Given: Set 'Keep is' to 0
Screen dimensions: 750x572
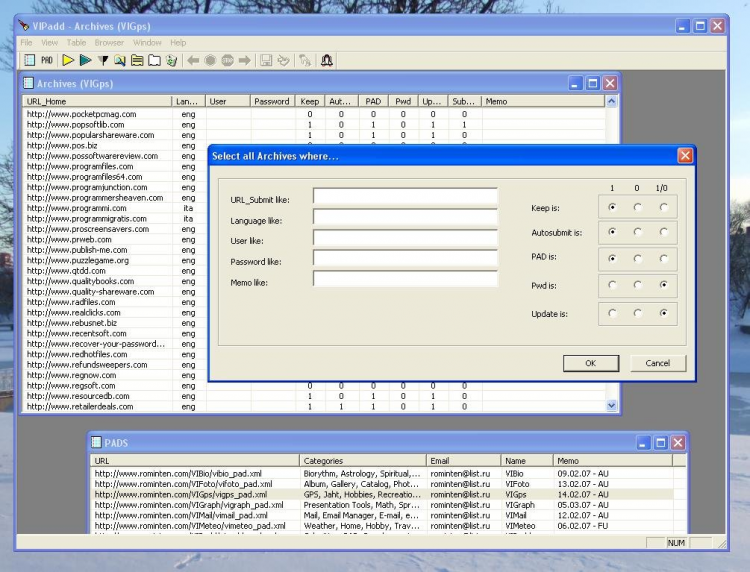Looking at the screenshot, I should (x=637, y=207).
